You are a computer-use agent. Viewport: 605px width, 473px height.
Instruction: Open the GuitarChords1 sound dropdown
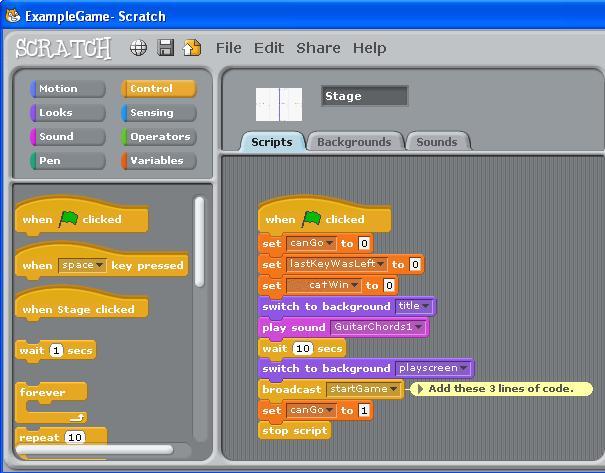pos(378,327)
